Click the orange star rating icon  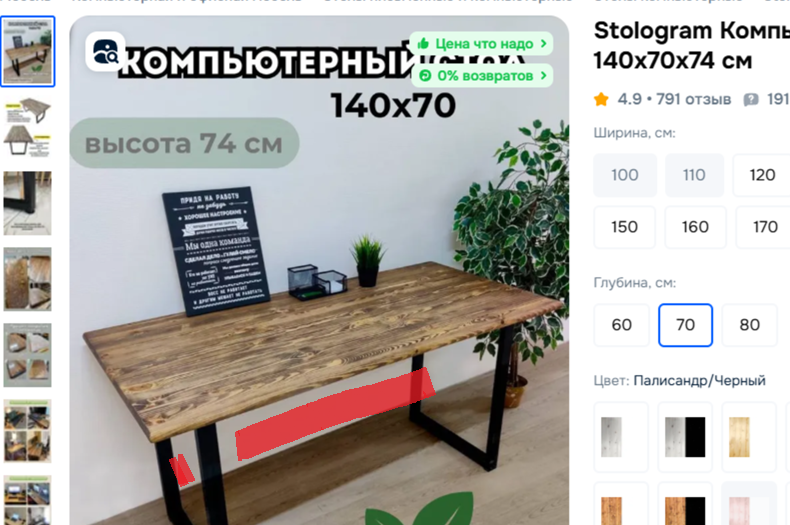click(601, 99)
